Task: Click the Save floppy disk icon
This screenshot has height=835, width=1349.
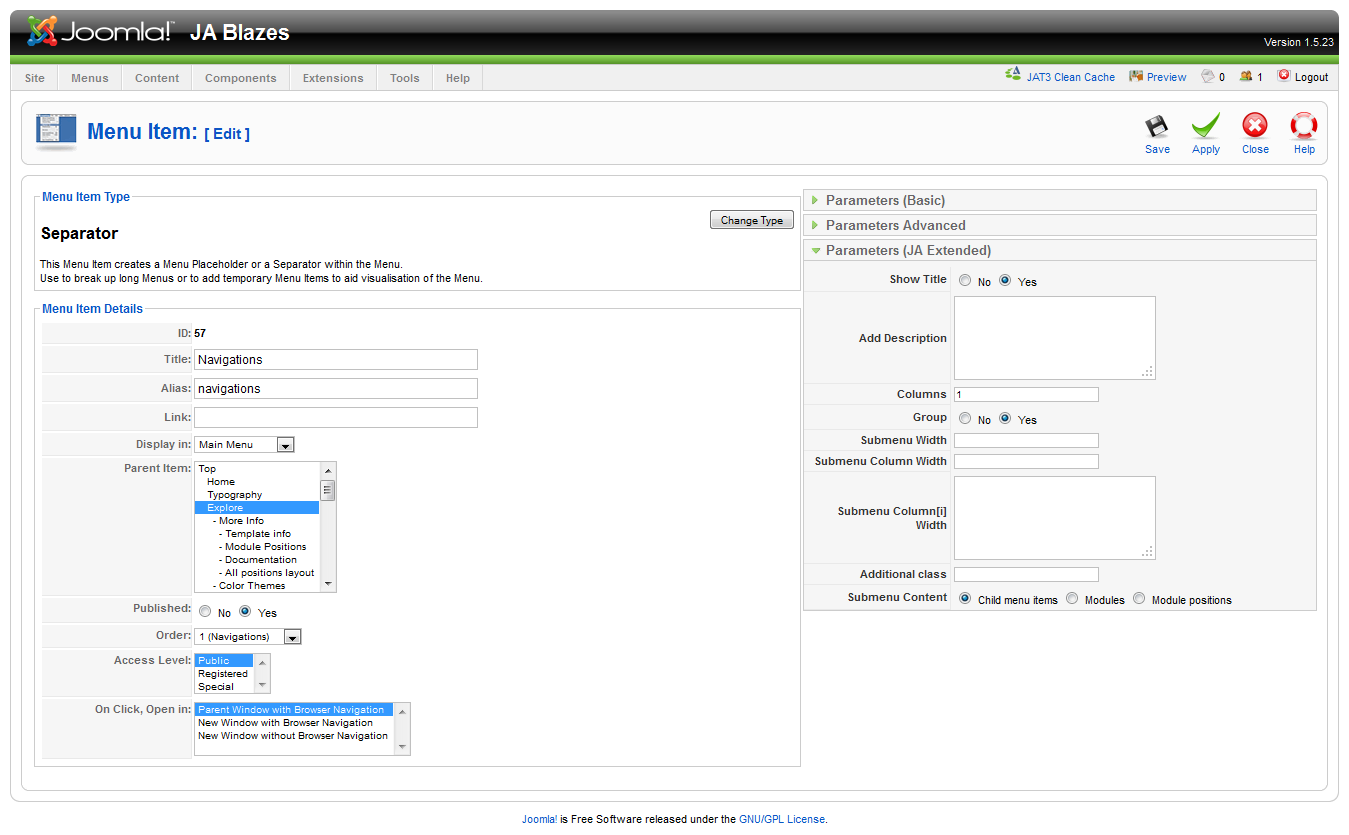Action: click(x=1157, y=127)
